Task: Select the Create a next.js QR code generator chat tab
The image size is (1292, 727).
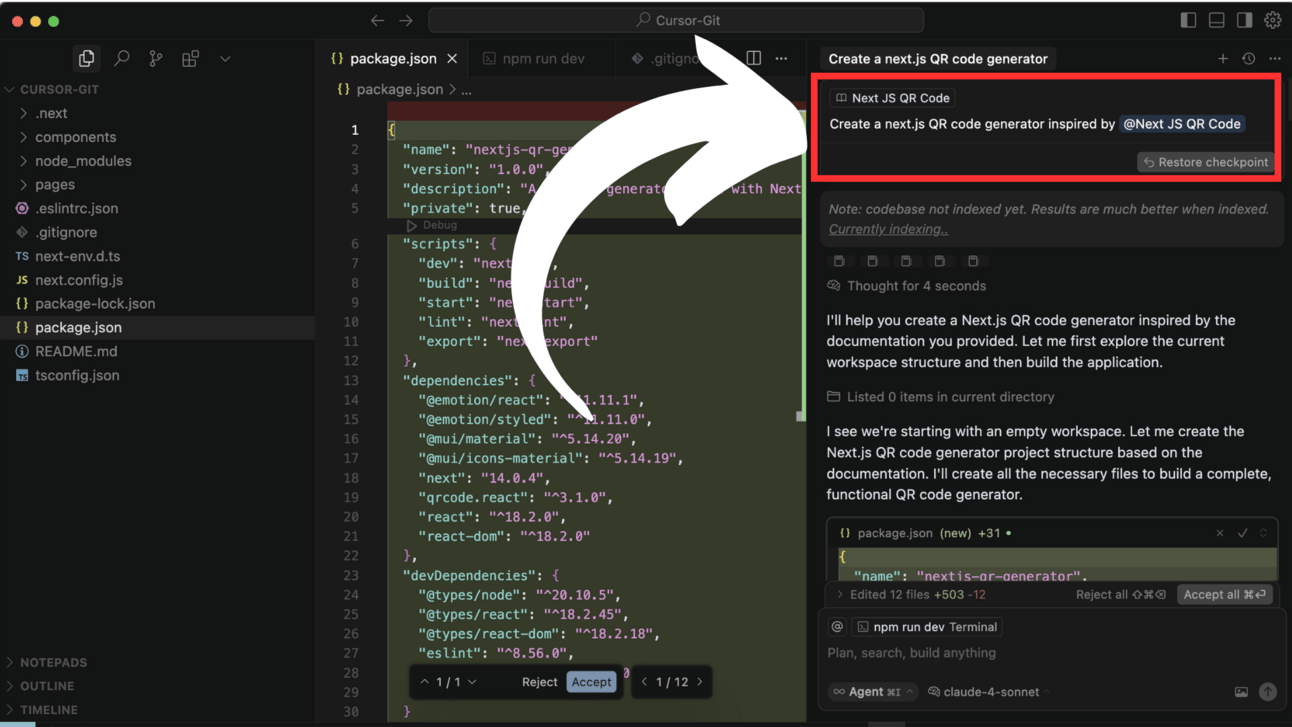Action: click(938, 59)
